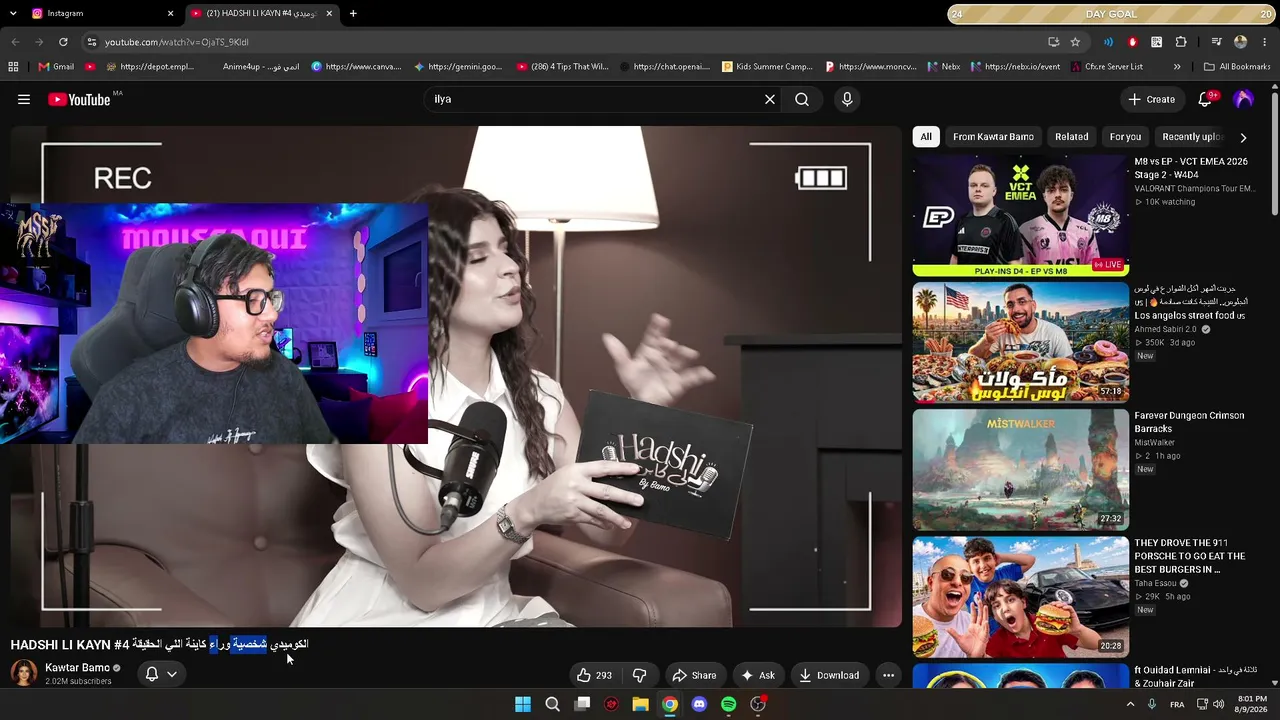Click the Create button
The image size is (1280, 720).
(x=1152, y=99)
